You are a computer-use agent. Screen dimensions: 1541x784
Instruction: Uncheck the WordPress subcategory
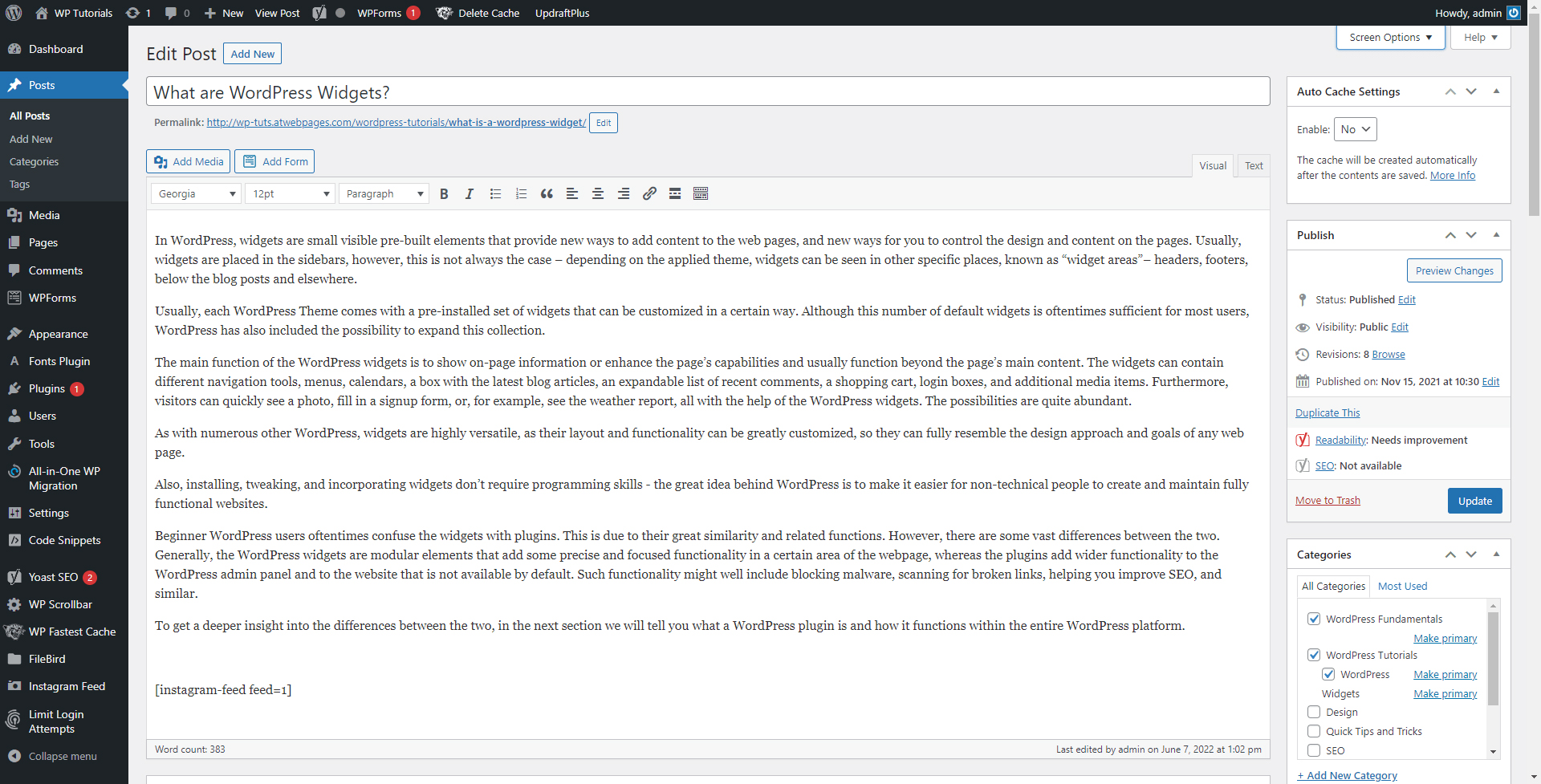coord(1328,674)
